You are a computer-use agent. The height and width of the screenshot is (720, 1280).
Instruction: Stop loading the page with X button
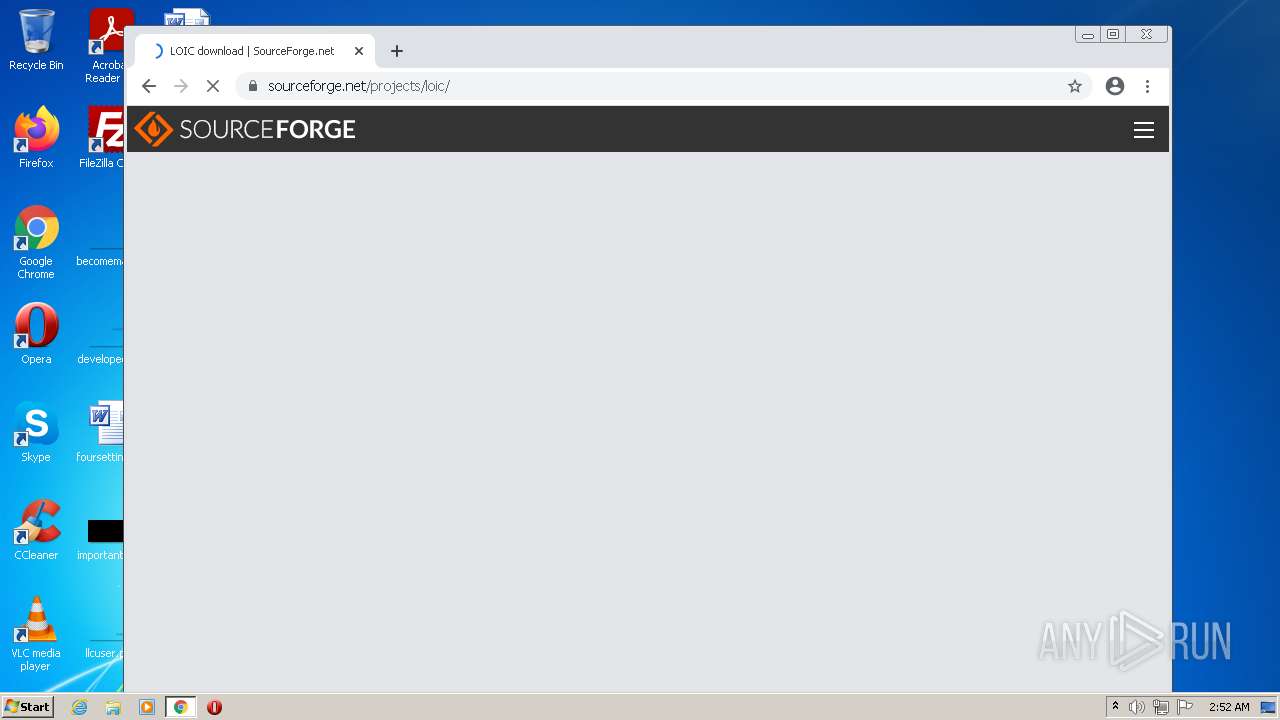click(213, 86)
